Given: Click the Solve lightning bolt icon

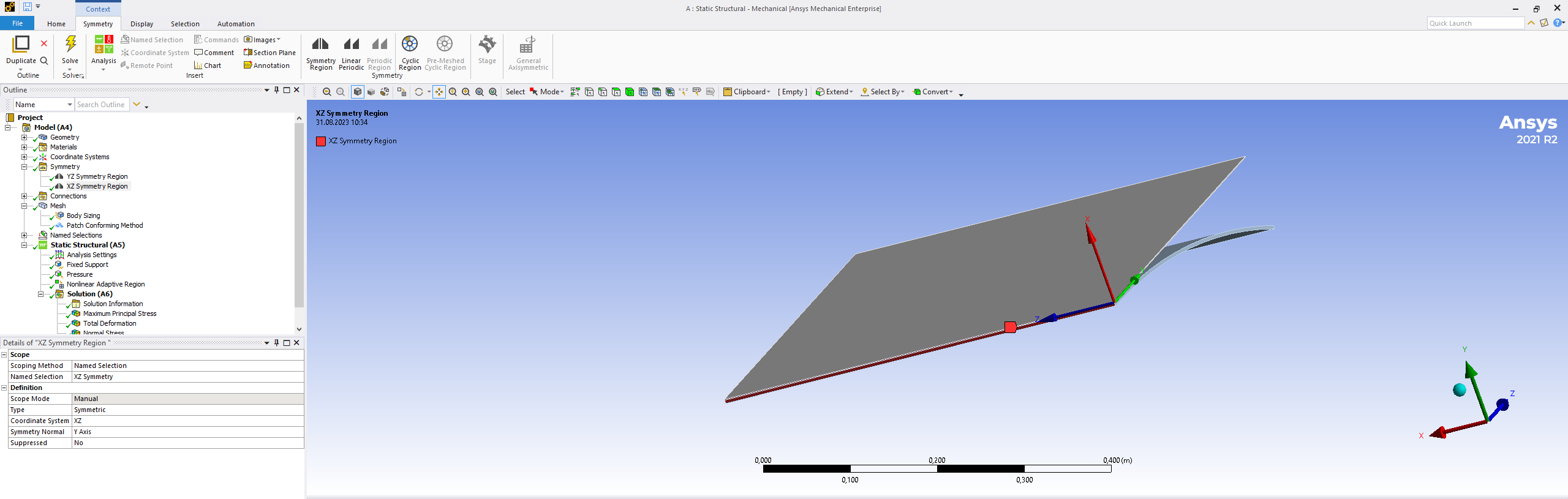Looking at the screenshot, I should [70, 45].
